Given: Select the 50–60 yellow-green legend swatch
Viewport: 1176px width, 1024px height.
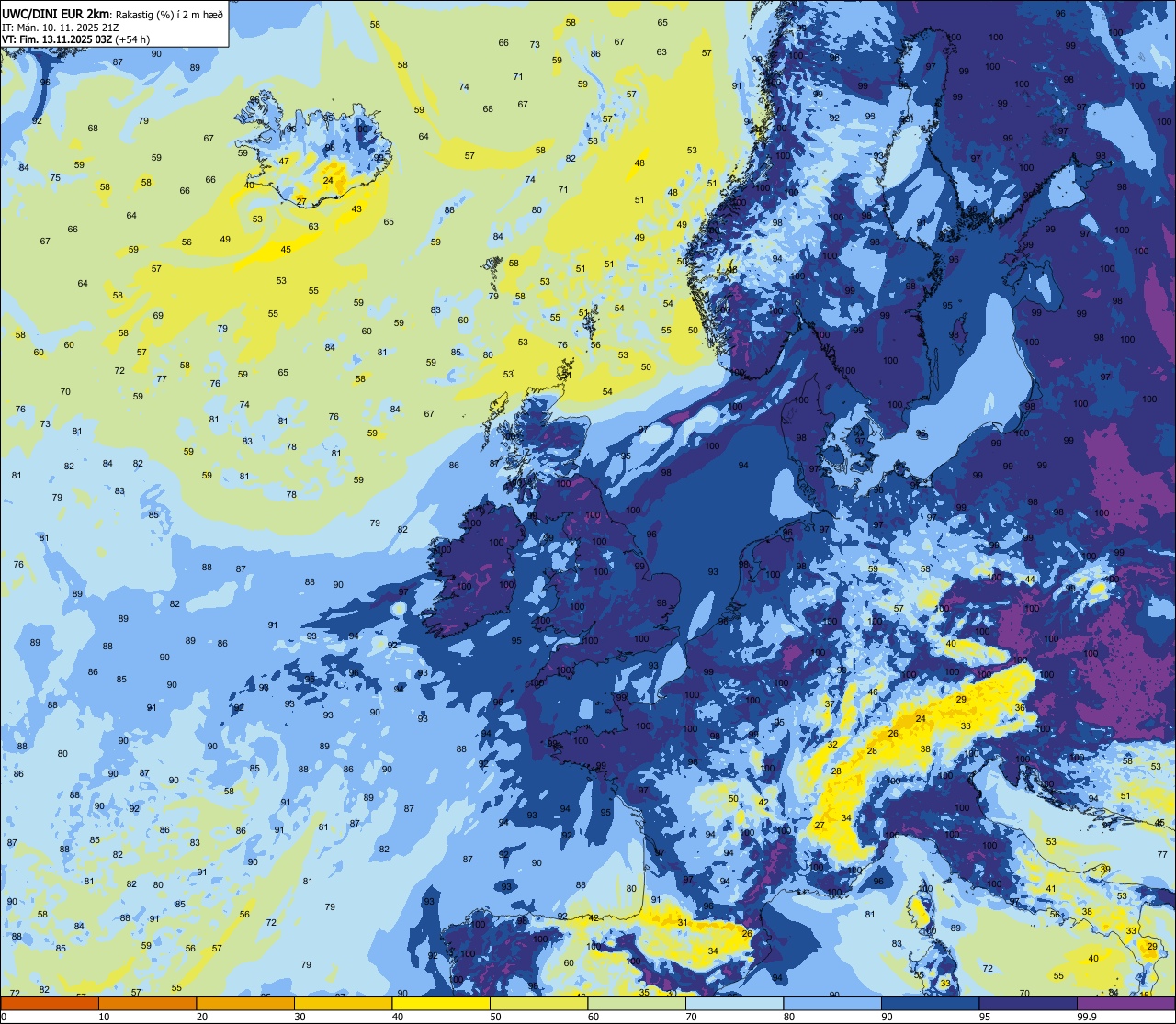Looking at the screenshot, I should tap(539, 1003).
